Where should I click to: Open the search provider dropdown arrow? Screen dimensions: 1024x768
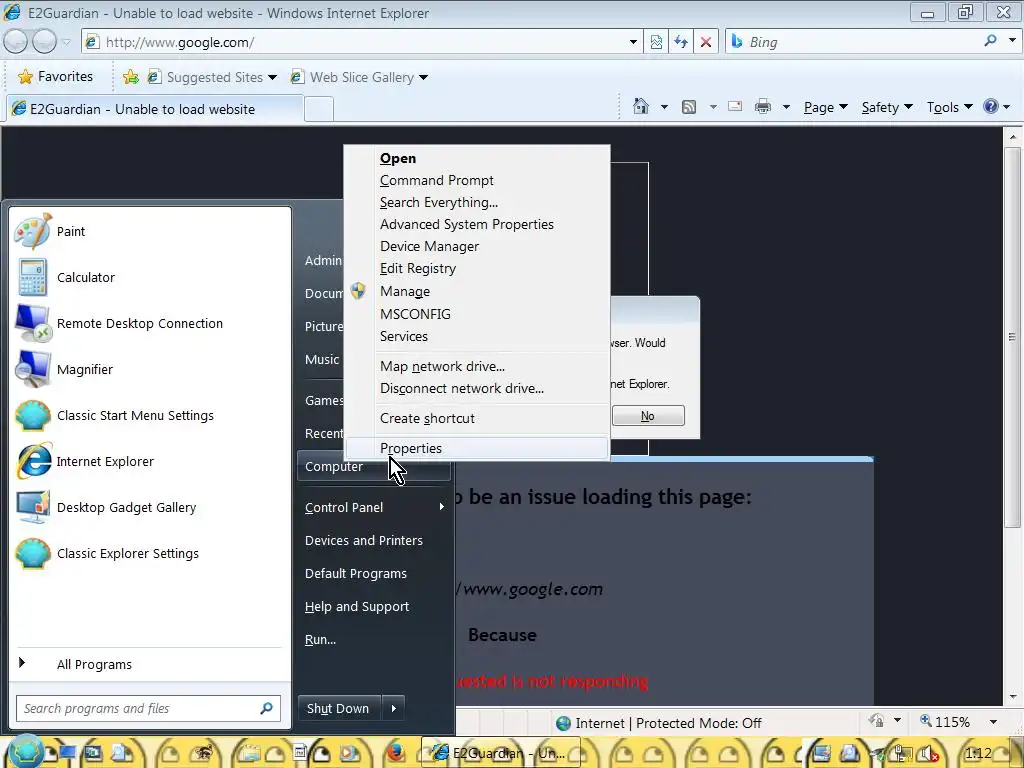pyautogui.click(x=1012, y=41)
